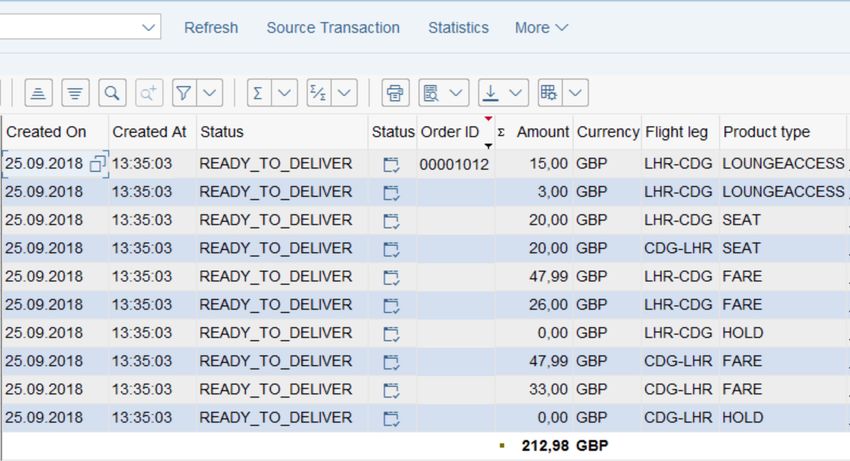850x461 pixels.
Task: Expand the export options dropdown arrow
Action: coord(516,93)
